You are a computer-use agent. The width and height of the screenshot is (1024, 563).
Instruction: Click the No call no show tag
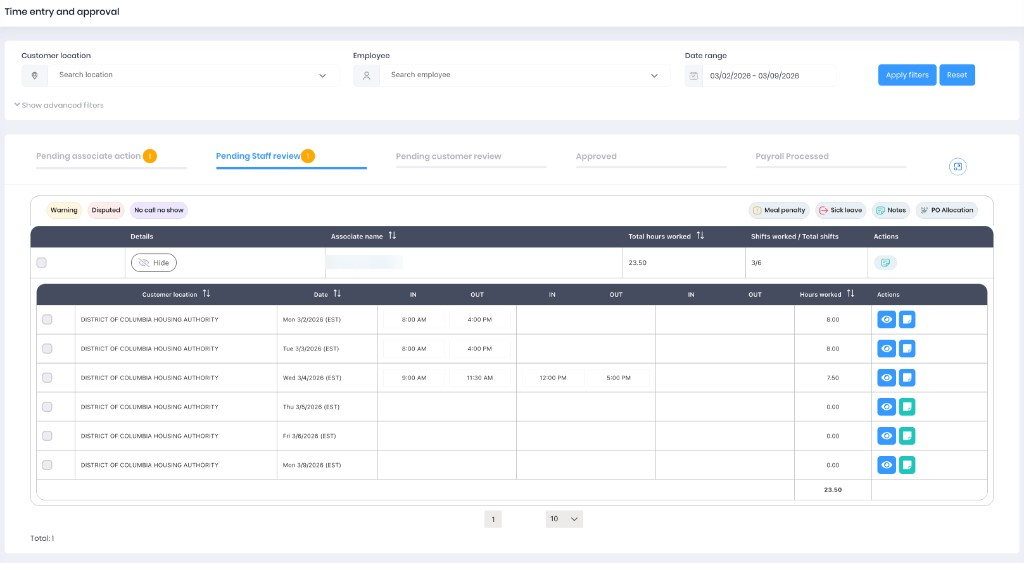click(x=159, y=210)
